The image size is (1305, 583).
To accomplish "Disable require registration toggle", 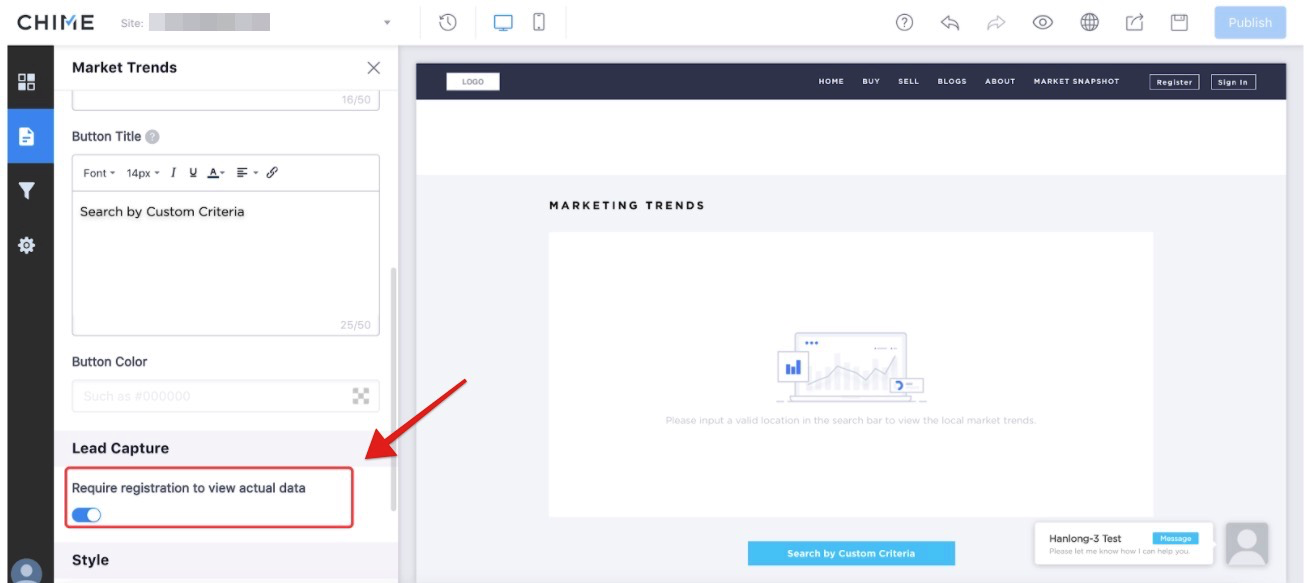I will (x=87, y=515).
